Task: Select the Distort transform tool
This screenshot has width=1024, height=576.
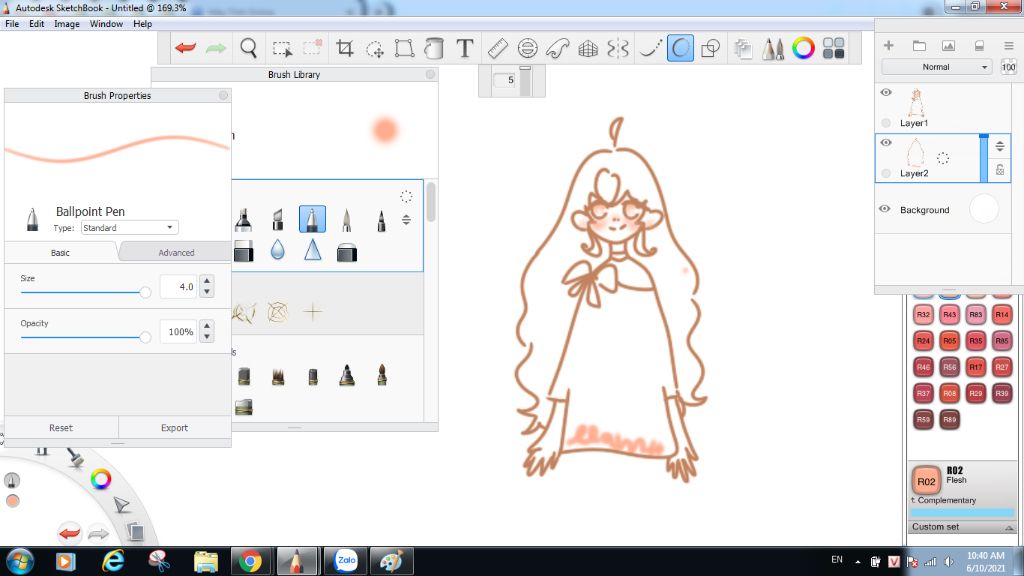Action: click(x=404, y=48)
